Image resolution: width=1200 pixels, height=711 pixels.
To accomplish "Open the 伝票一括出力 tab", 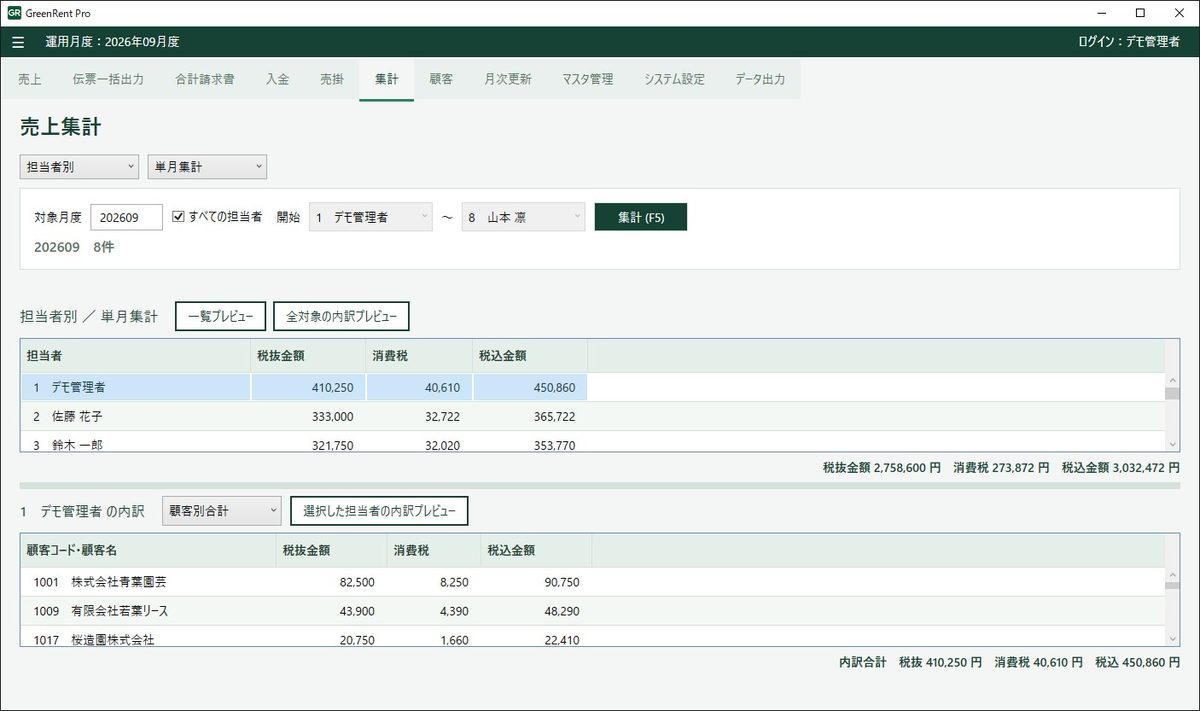I will point(108,79).
